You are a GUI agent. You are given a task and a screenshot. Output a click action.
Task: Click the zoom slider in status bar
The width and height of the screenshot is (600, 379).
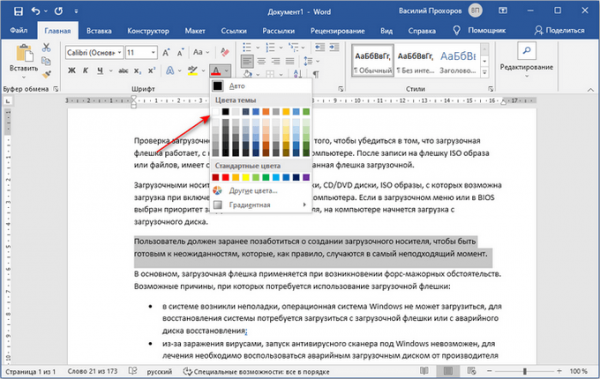tap(525, 371)
